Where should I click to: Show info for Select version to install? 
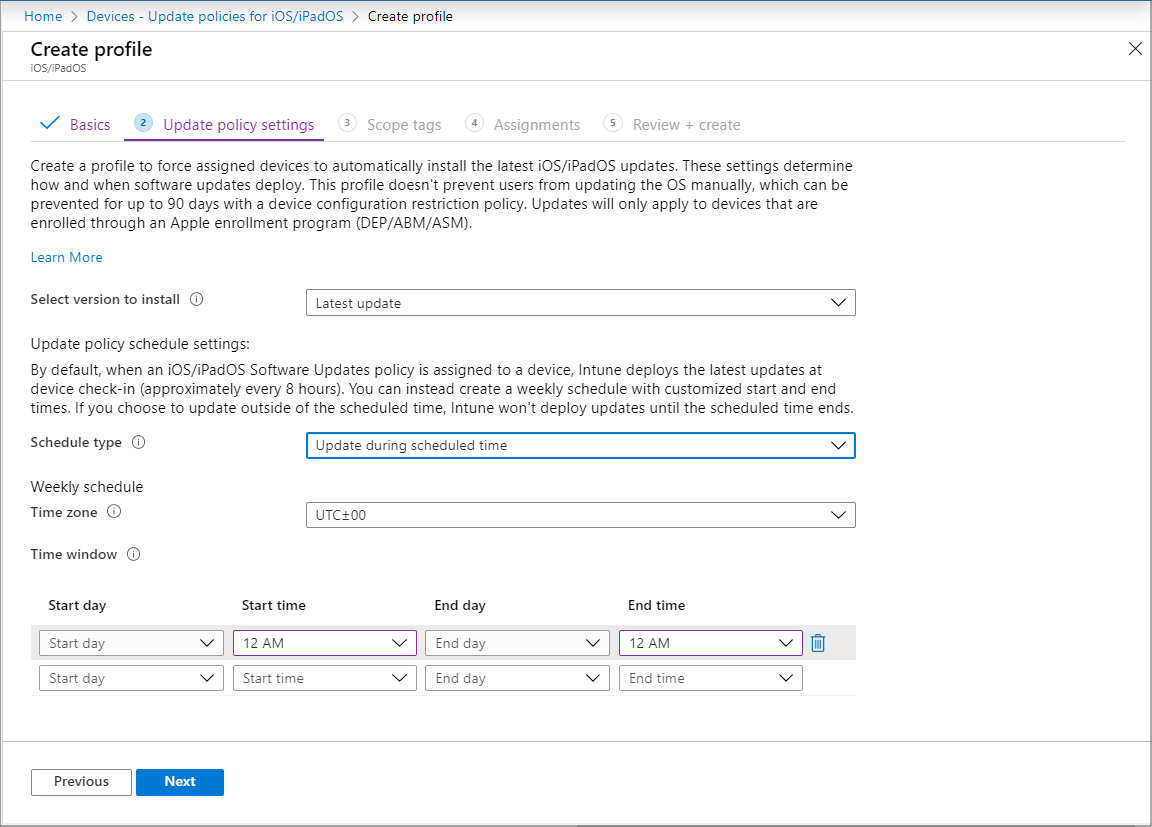click(x=196, y=299)
